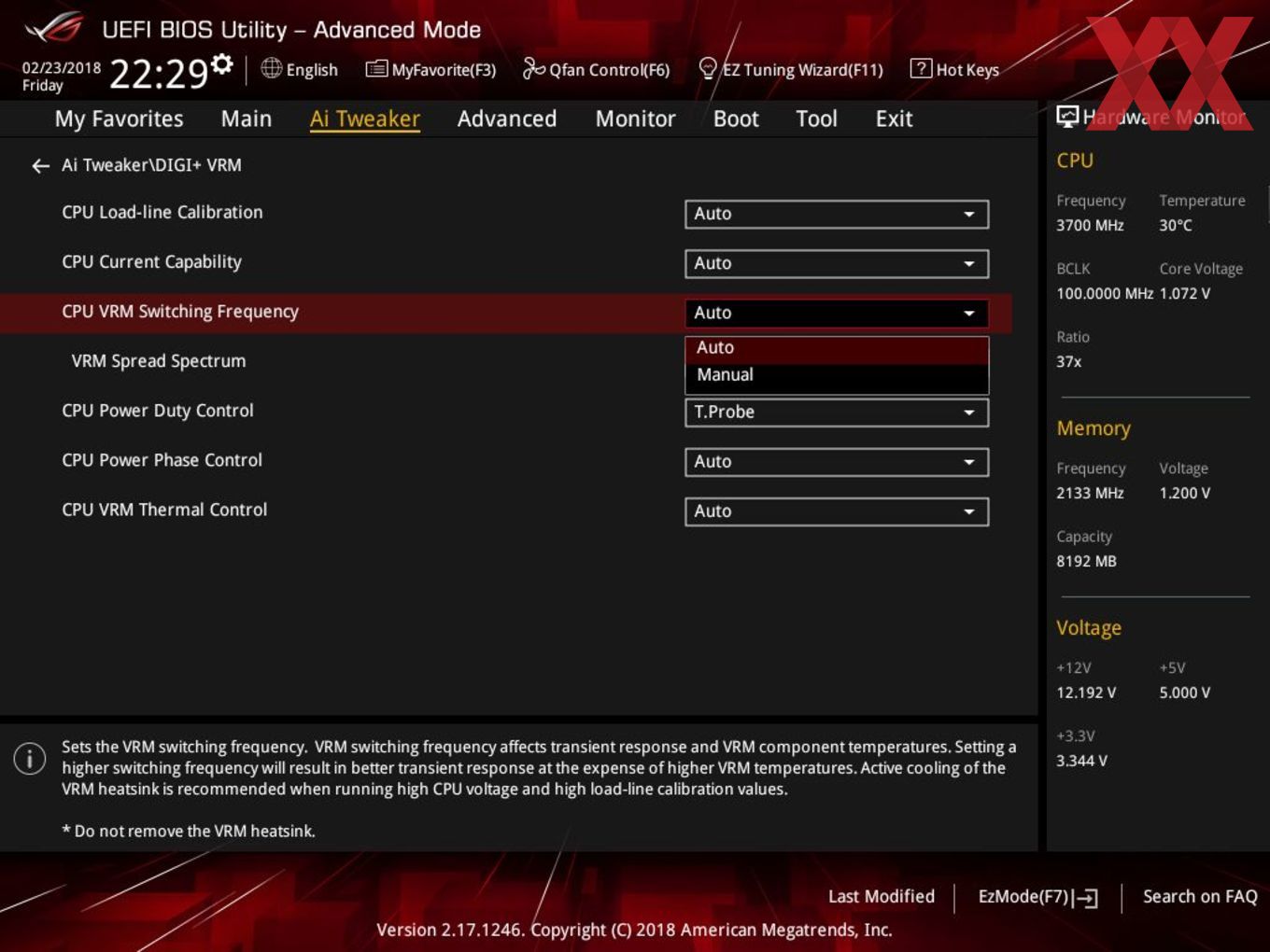Collapse CPU VRM Switching Frequency dropdown
Image resolution: width=1270 pixels, height=952 pixels.
pos(837,313)
